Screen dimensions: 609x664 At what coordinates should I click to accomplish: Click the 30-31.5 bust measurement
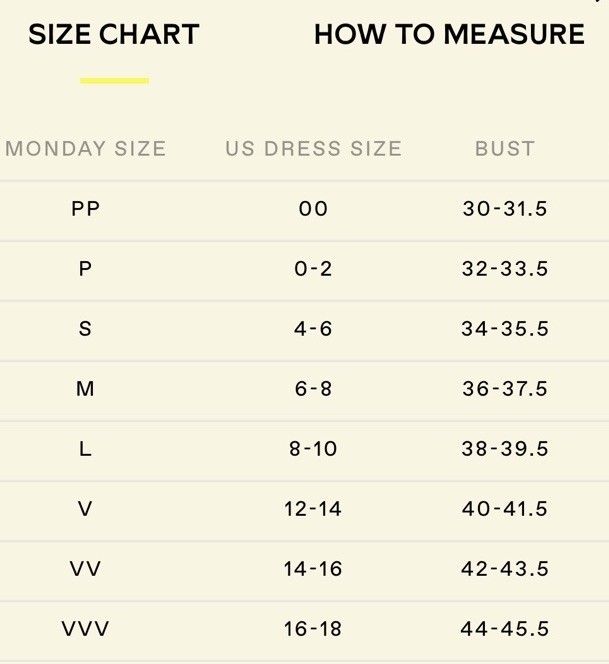[505, 209]
